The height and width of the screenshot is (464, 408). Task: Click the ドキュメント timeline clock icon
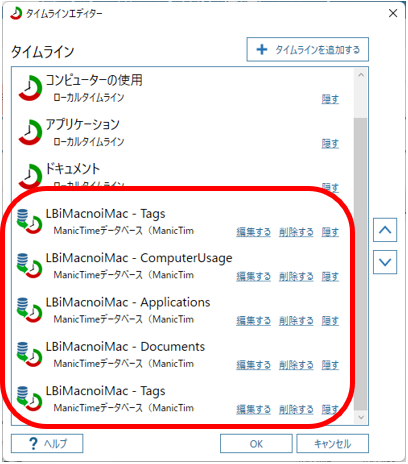point(30,176)
